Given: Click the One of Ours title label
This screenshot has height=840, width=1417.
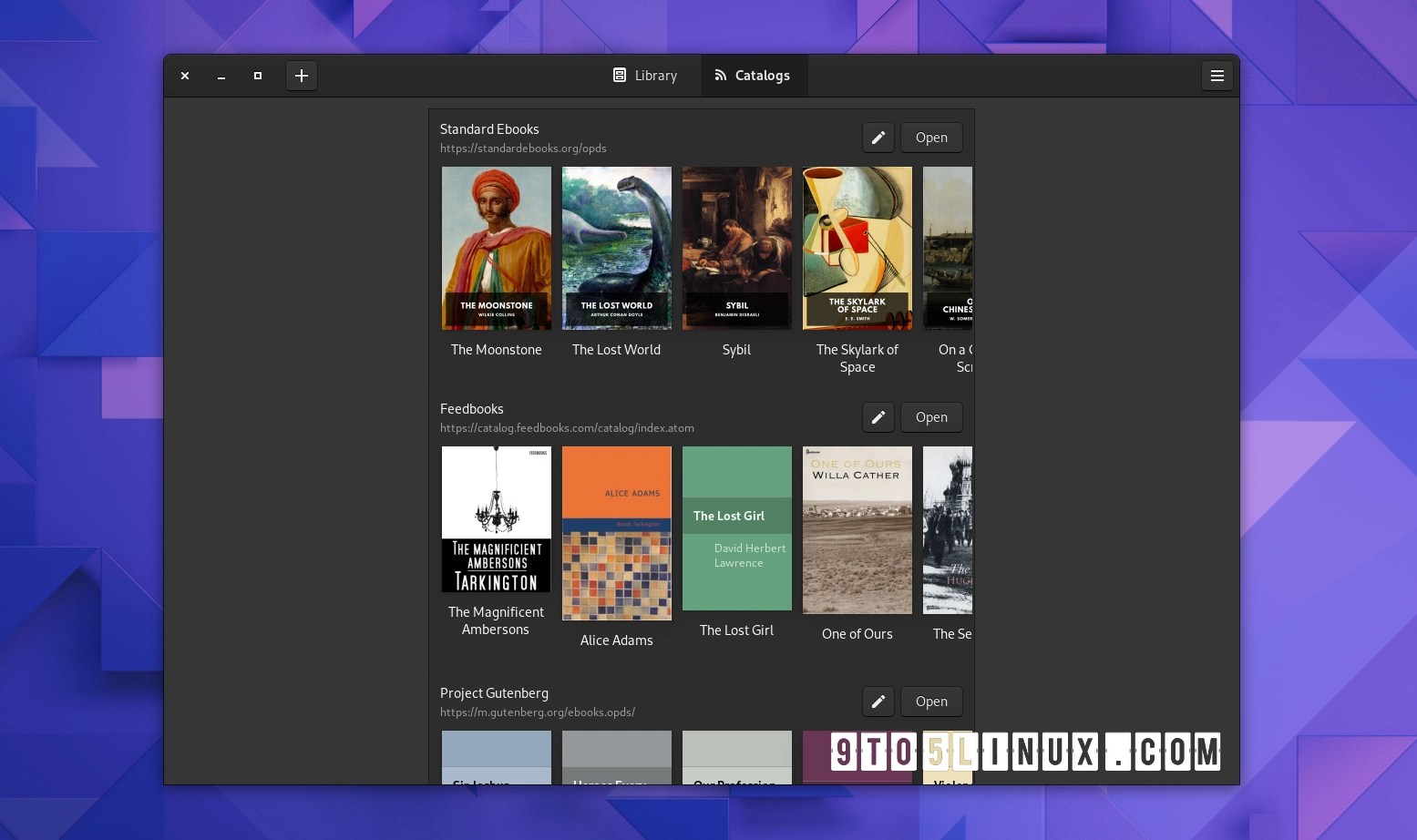Looking at the screenshot, I should point(857,634).
